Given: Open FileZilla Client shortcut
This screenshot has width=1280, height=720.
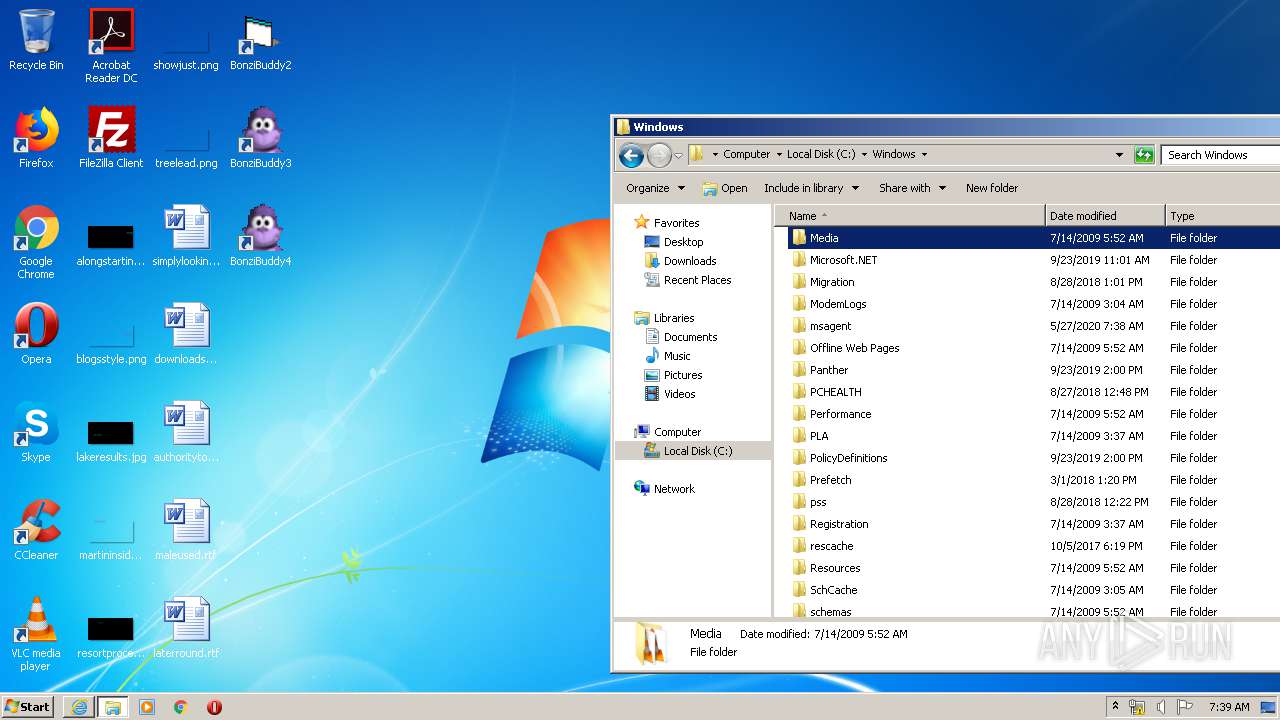Looking at the screenshot, I should [x=111, y=138].
